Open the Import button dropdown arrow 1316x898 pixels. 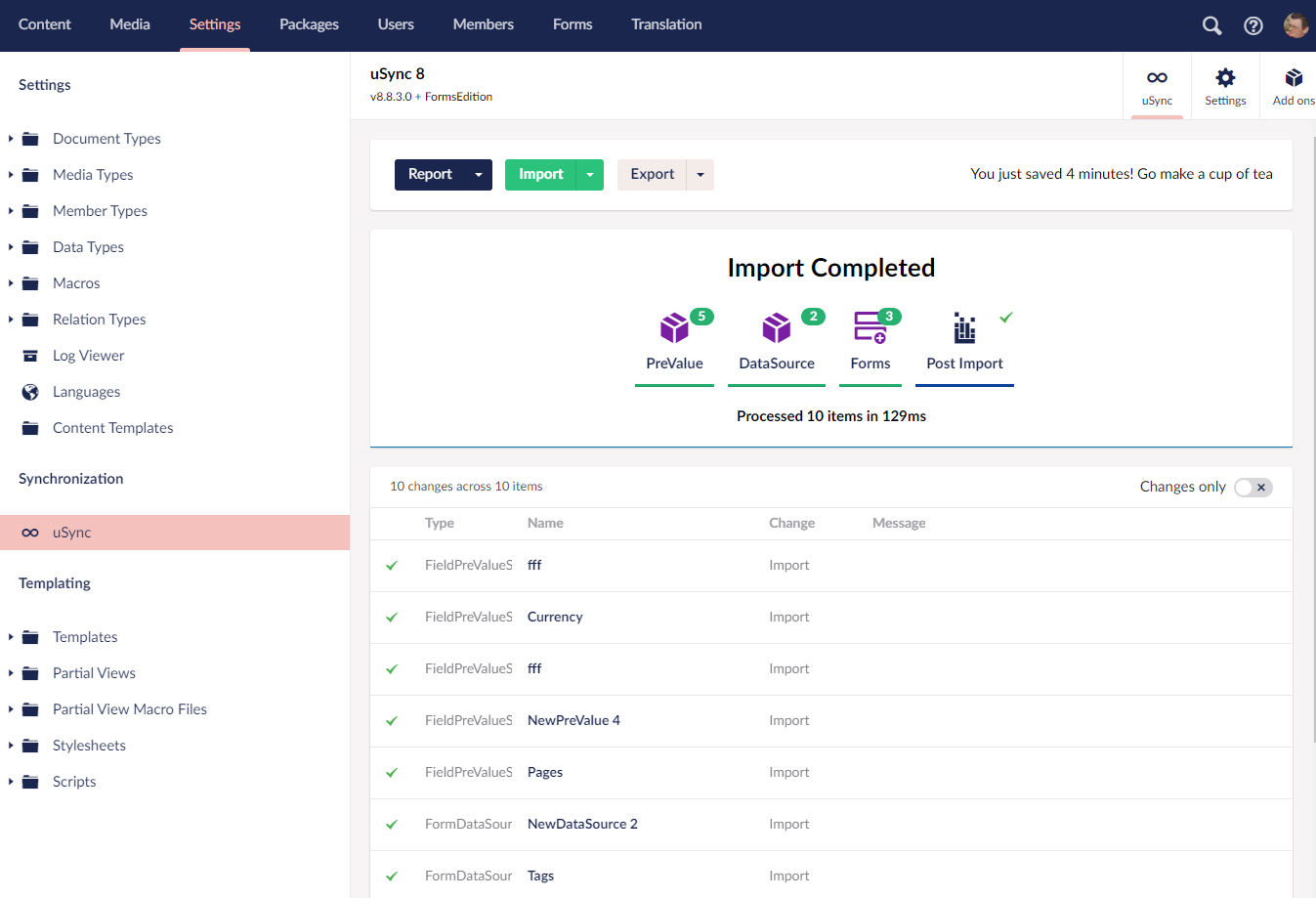click(590, 175)
